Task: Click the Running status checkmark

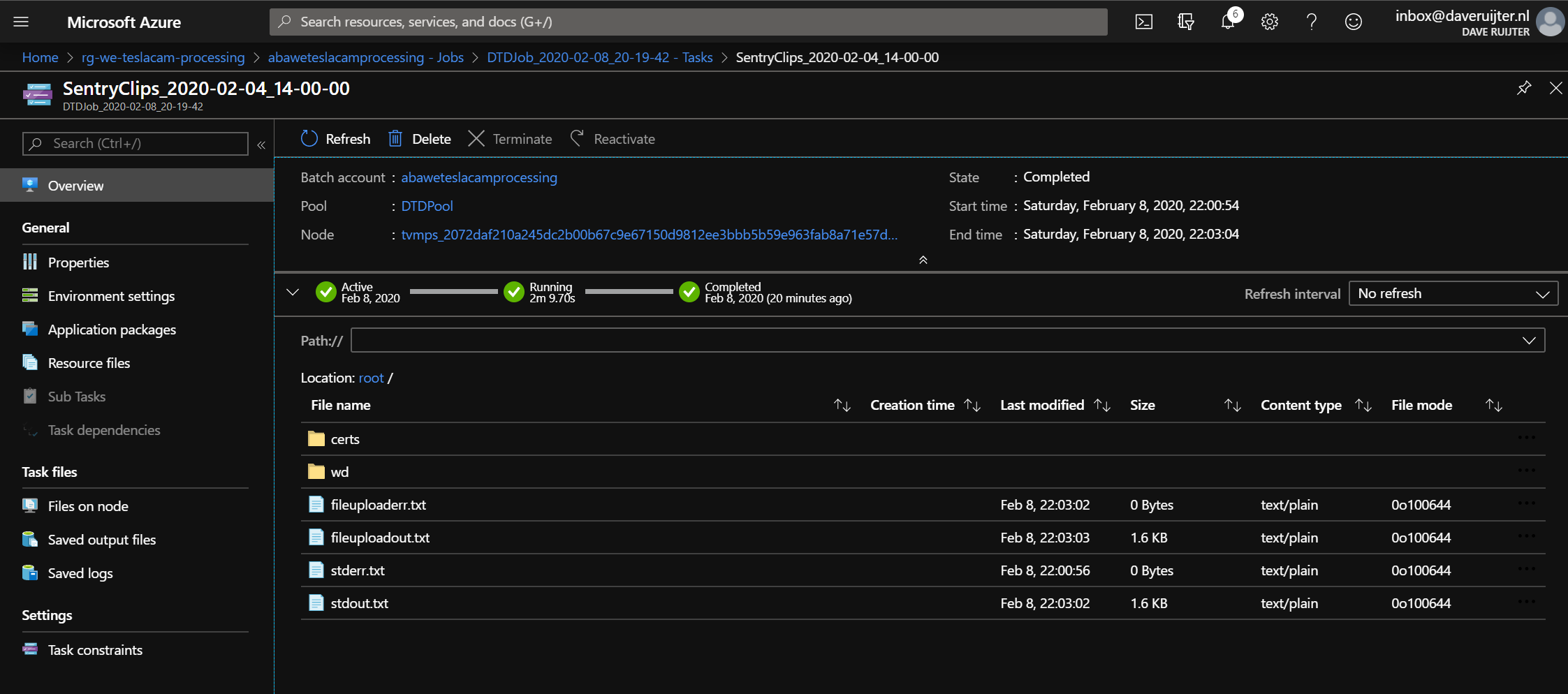Action: coord(514,292)
